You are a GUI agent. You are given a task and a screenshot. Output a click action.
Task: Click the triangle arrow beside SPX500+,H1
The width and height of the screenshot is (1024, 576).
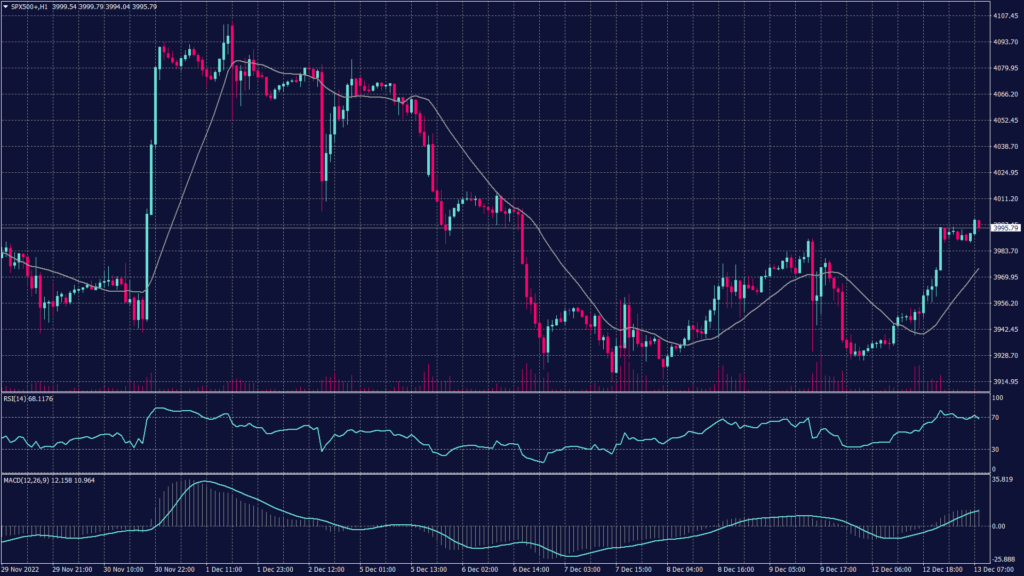point(5,6)
